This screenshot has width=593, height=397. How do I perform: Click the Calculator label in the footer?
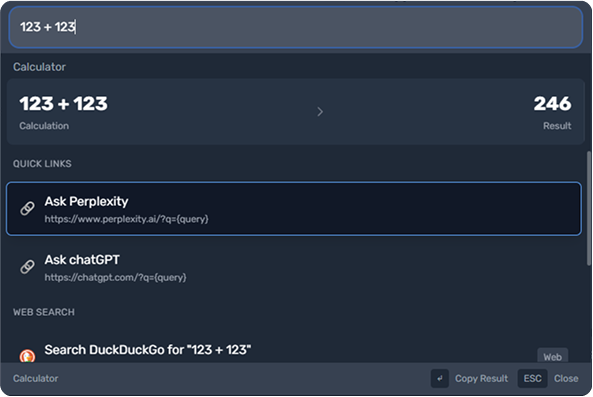[36, 378]
